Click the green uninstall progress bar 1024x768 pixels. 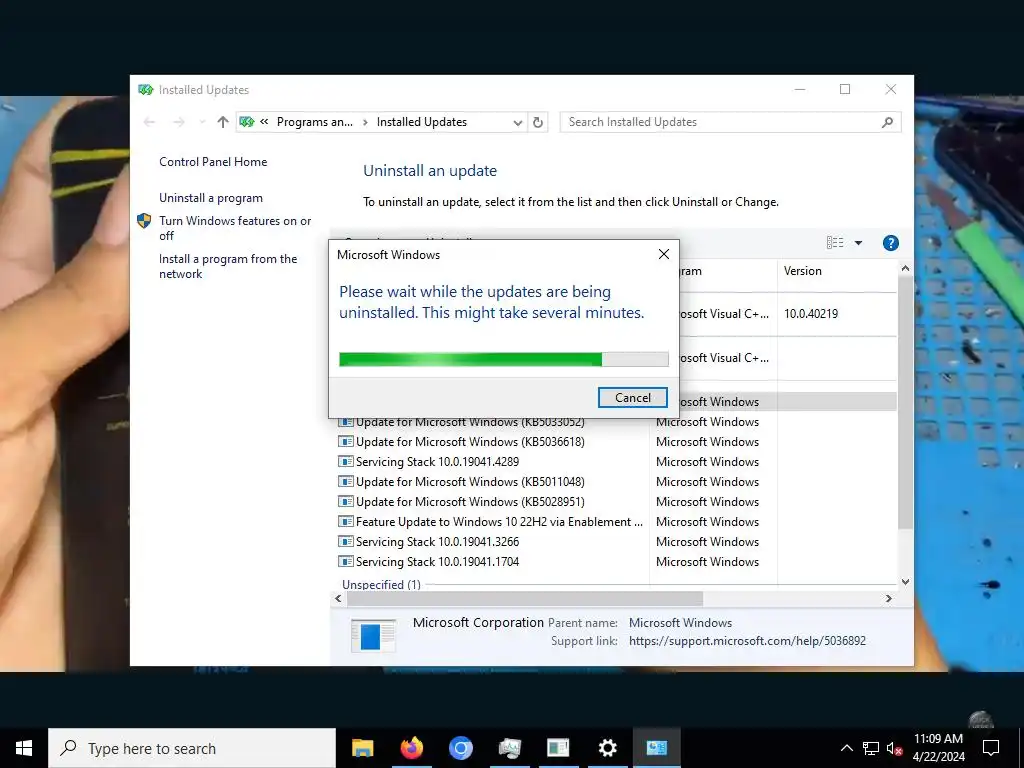pyautogui.click(x=504, y=359)
